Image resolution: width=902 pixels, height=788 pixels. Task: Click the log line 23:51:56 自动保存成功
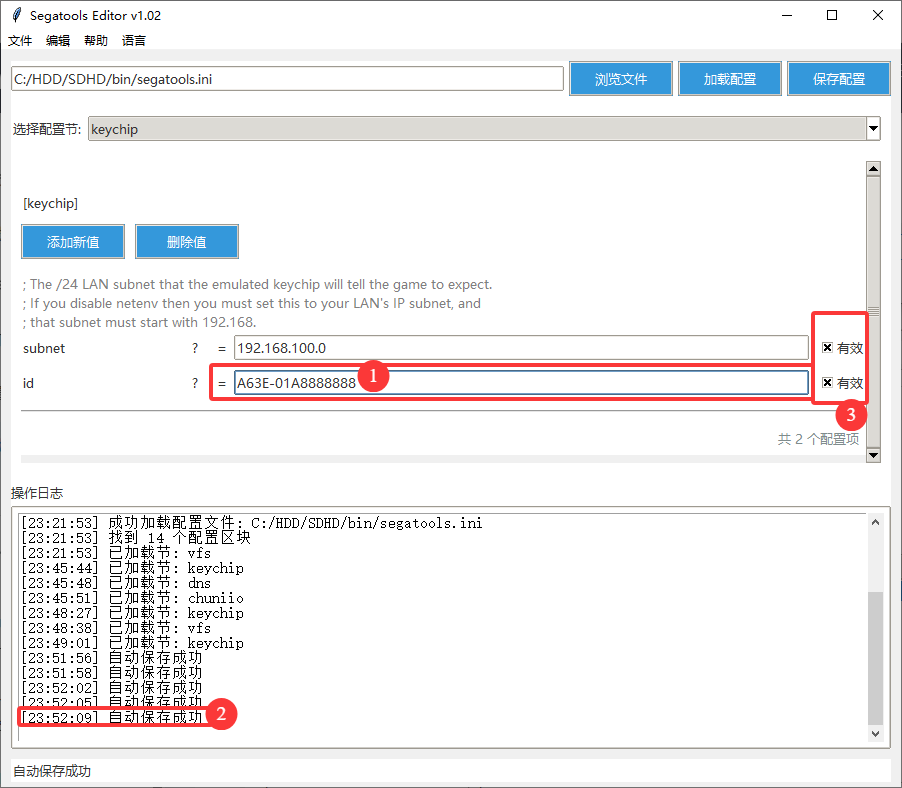112,658
